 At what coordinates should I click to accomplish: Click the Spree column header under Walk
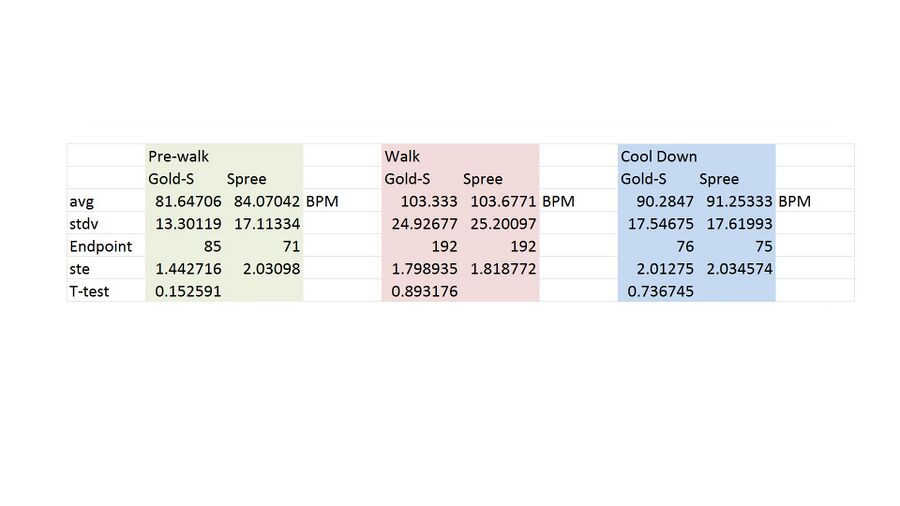click(483, 179)
